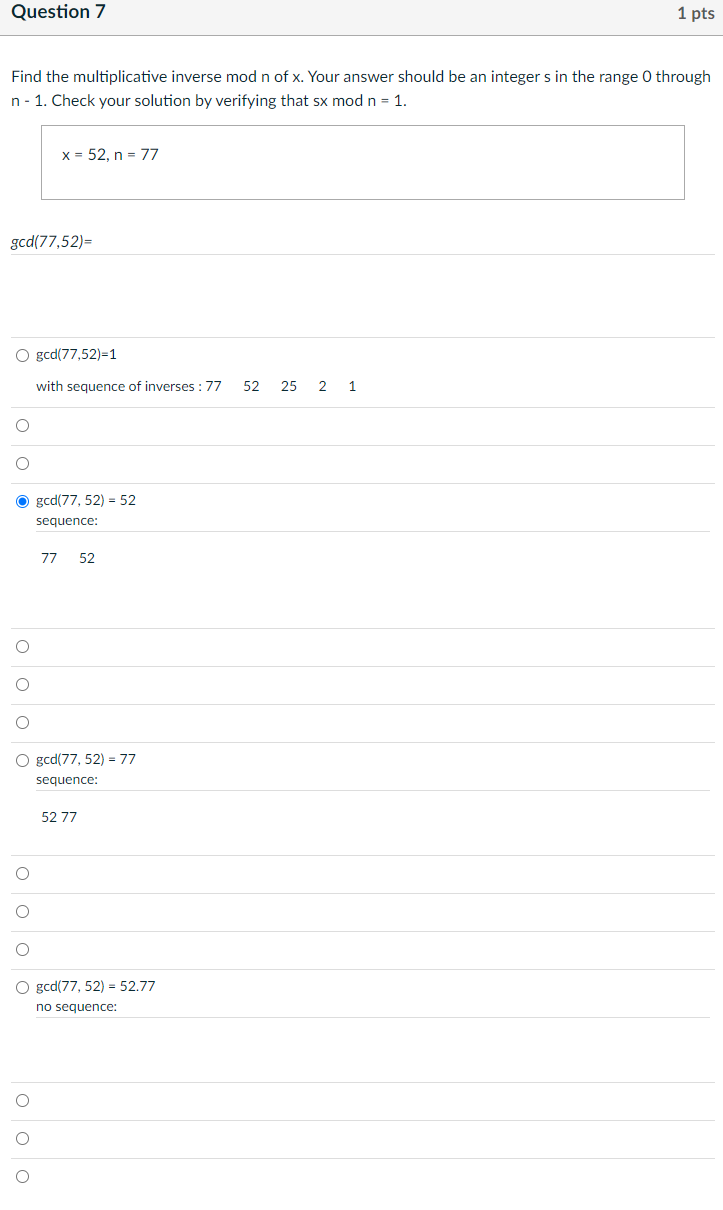
Task: Choose the answer with inverse sequence 77 52 25 2 1
Action: click(x=22, y=354)
